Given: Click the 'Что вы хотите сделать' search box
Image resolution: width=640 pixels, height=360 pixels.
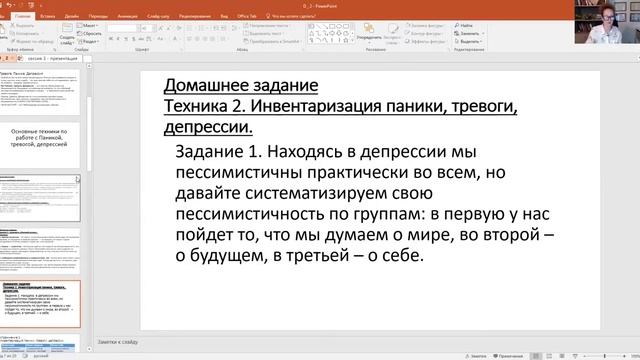Looking at the screenshot, I should click(291, 16).
